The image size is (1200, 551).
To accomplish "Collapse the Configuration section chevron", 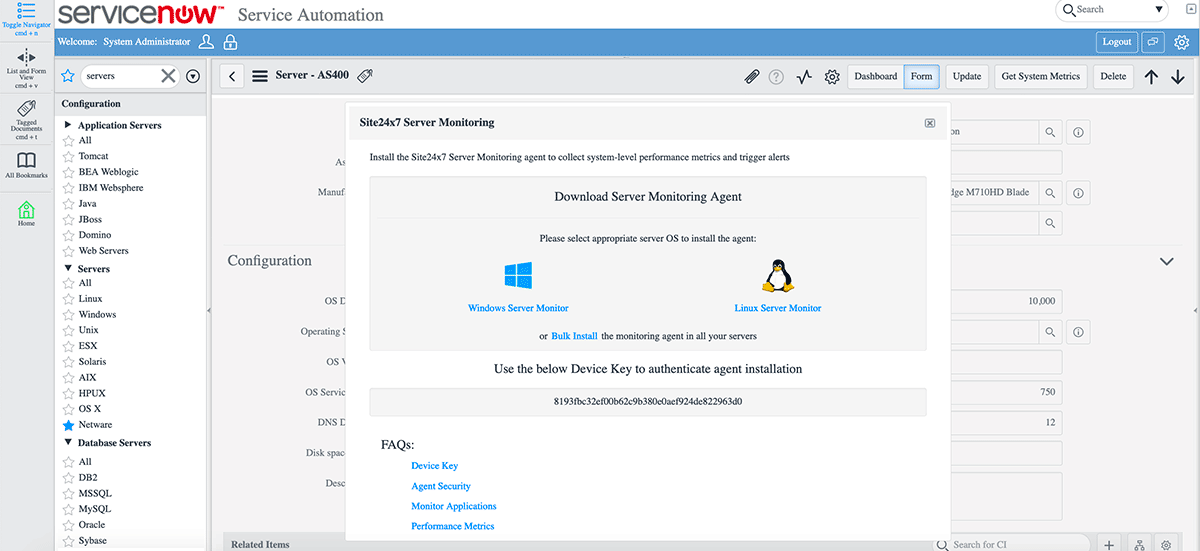I will point(1166,261).
